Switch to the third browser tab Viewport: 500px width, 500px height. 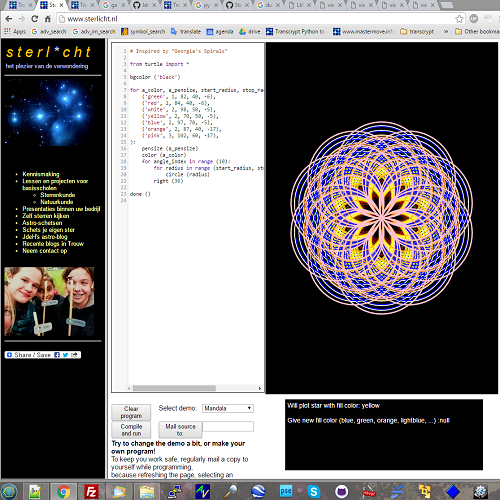83,5
